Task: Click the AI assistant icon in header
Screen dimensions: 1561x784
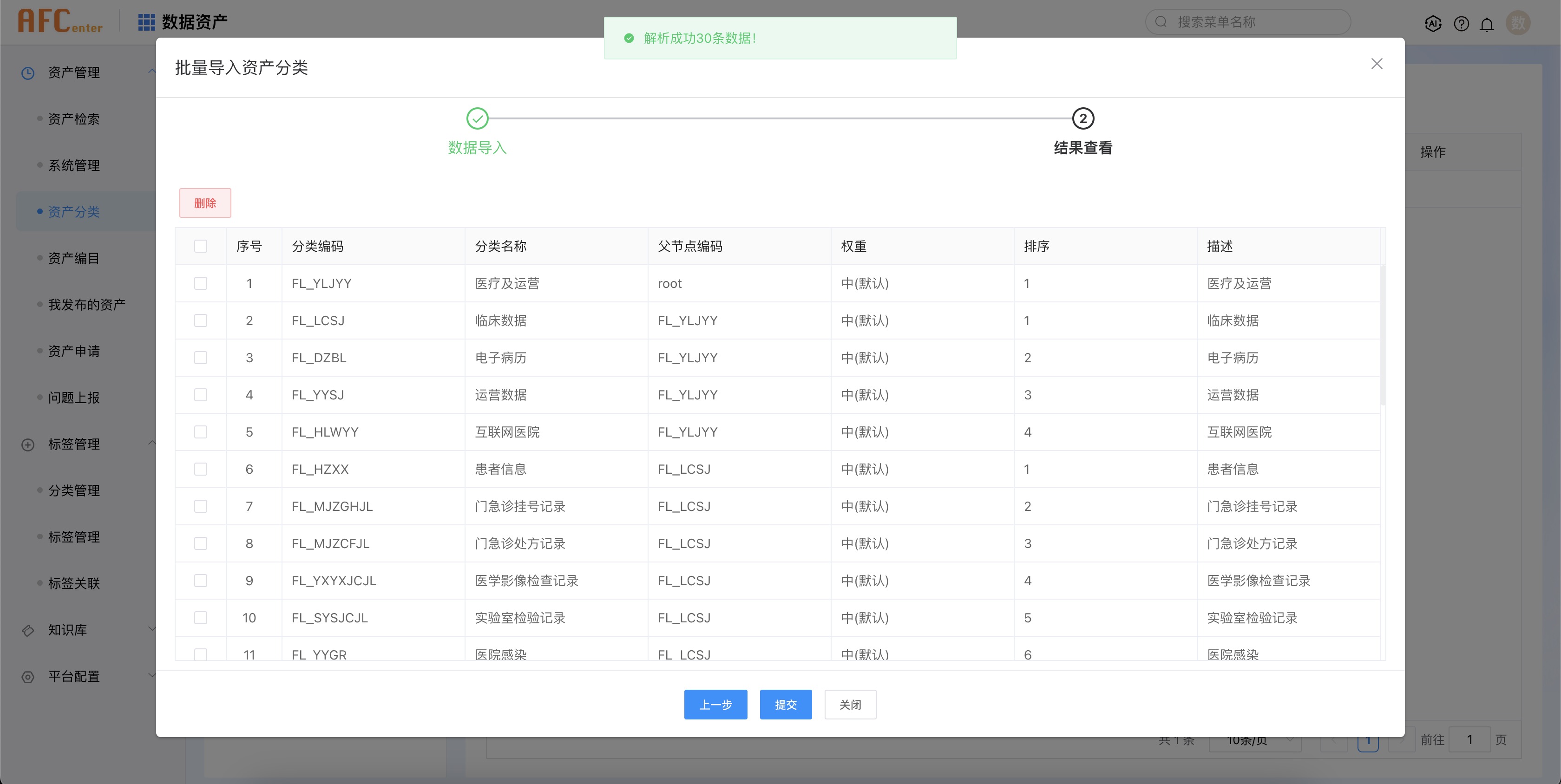Action: 1432,24
